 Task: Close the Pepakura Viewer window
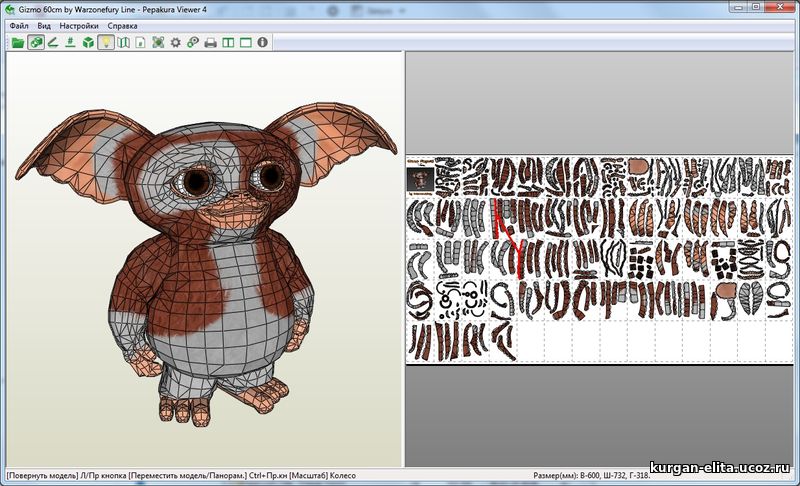click(x=781, y=7)
